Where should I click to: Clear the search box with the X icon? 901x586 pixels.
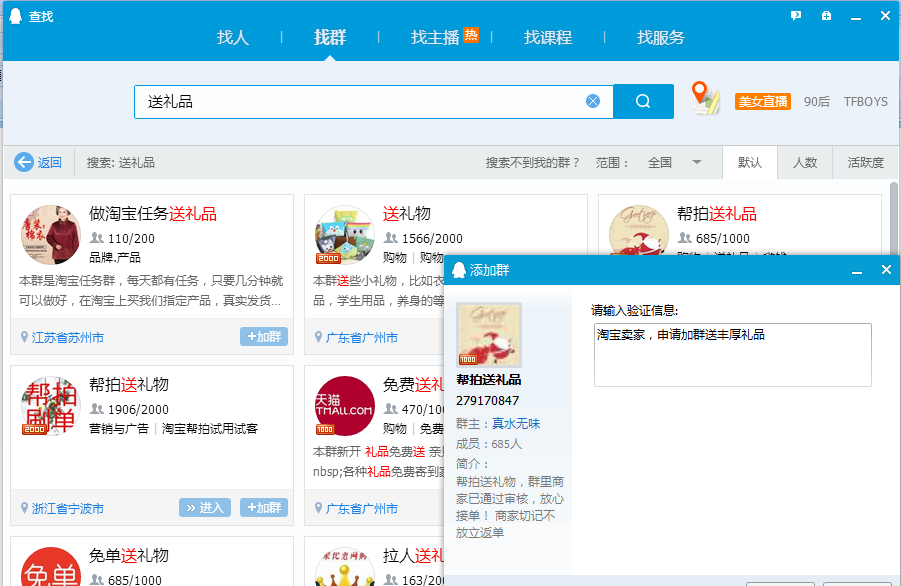coord(592,100)
